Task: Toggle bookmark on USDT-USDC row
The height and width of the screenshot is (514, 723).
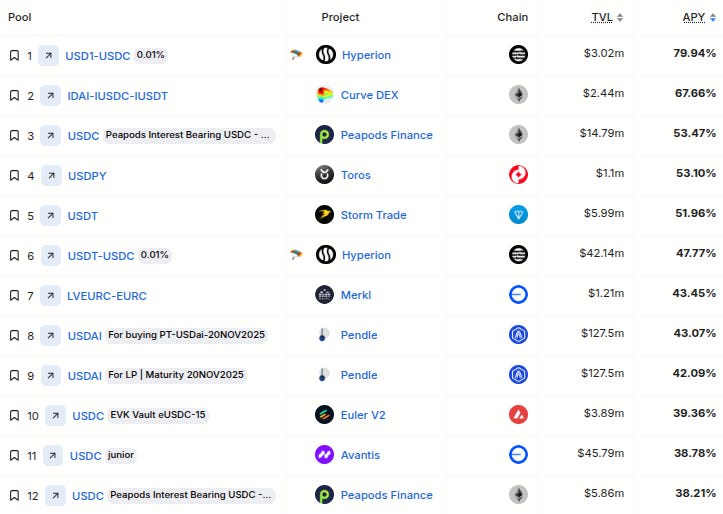Action: click(x=14, y=255)
